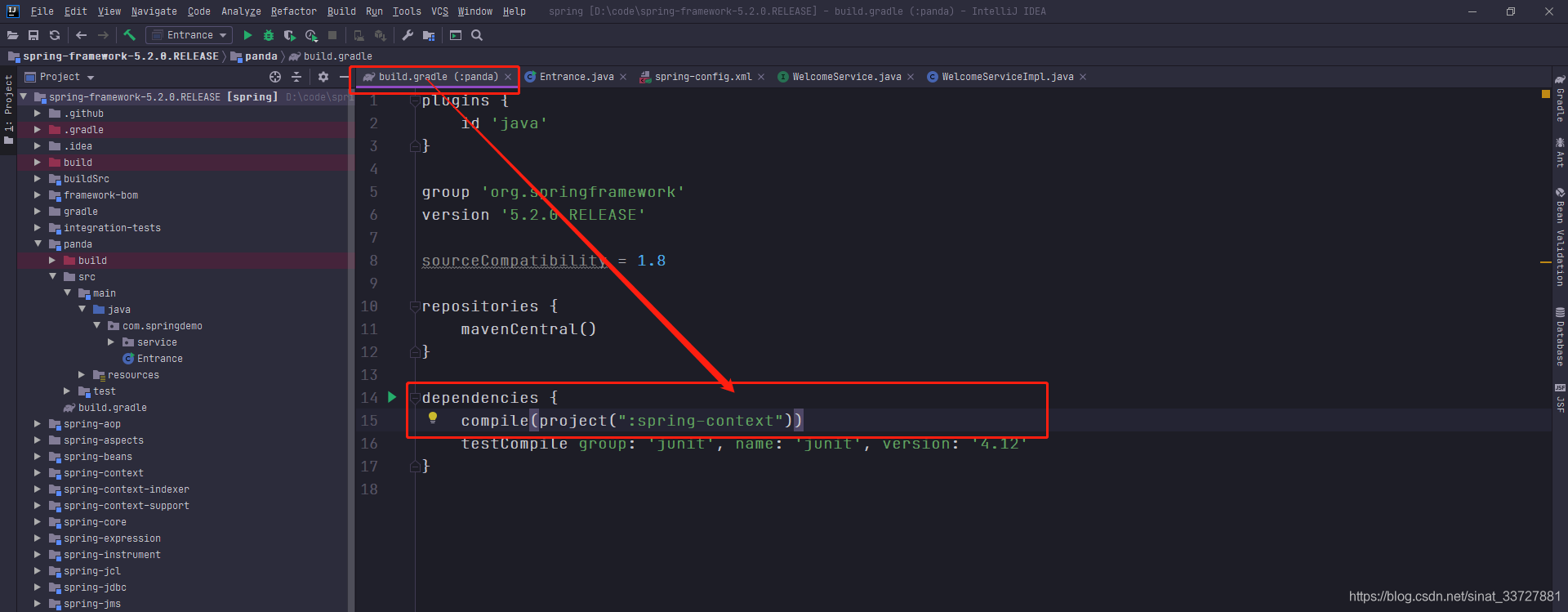Open the Database tool window stripe
Screen dimensions: 1568x612
1560,337
